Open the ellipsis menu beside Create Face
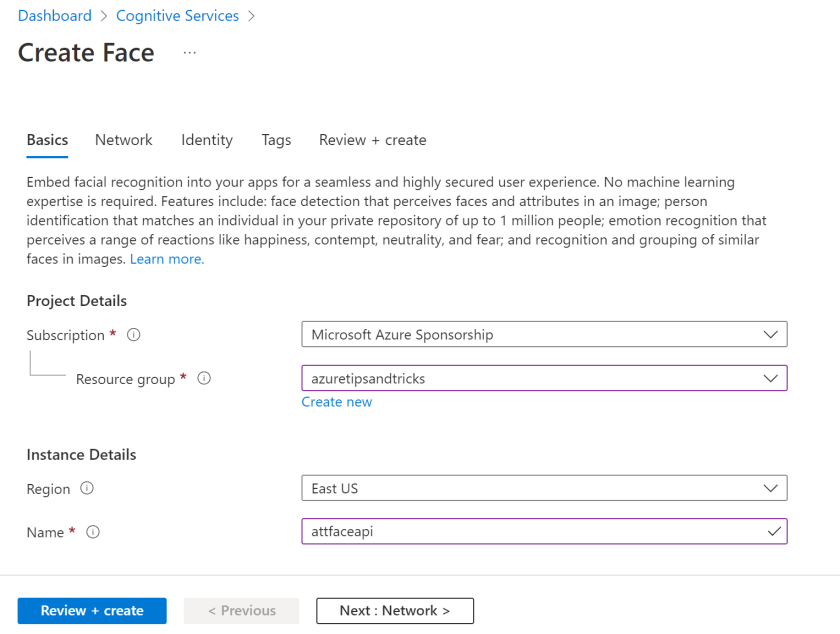 pyautogui.click(x=190, y=53)
